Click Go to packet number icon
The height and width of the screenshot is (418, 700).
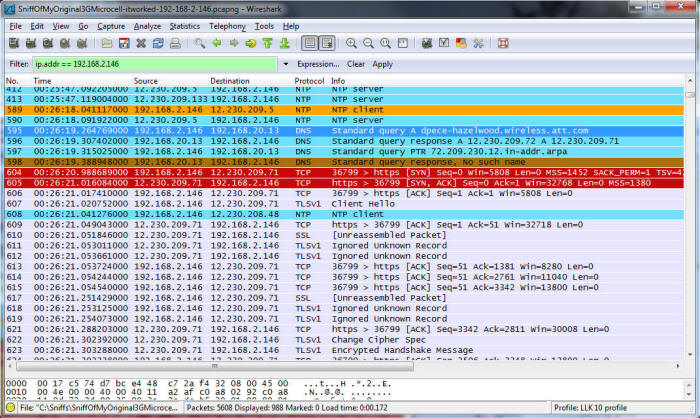[x=251, y=43]
